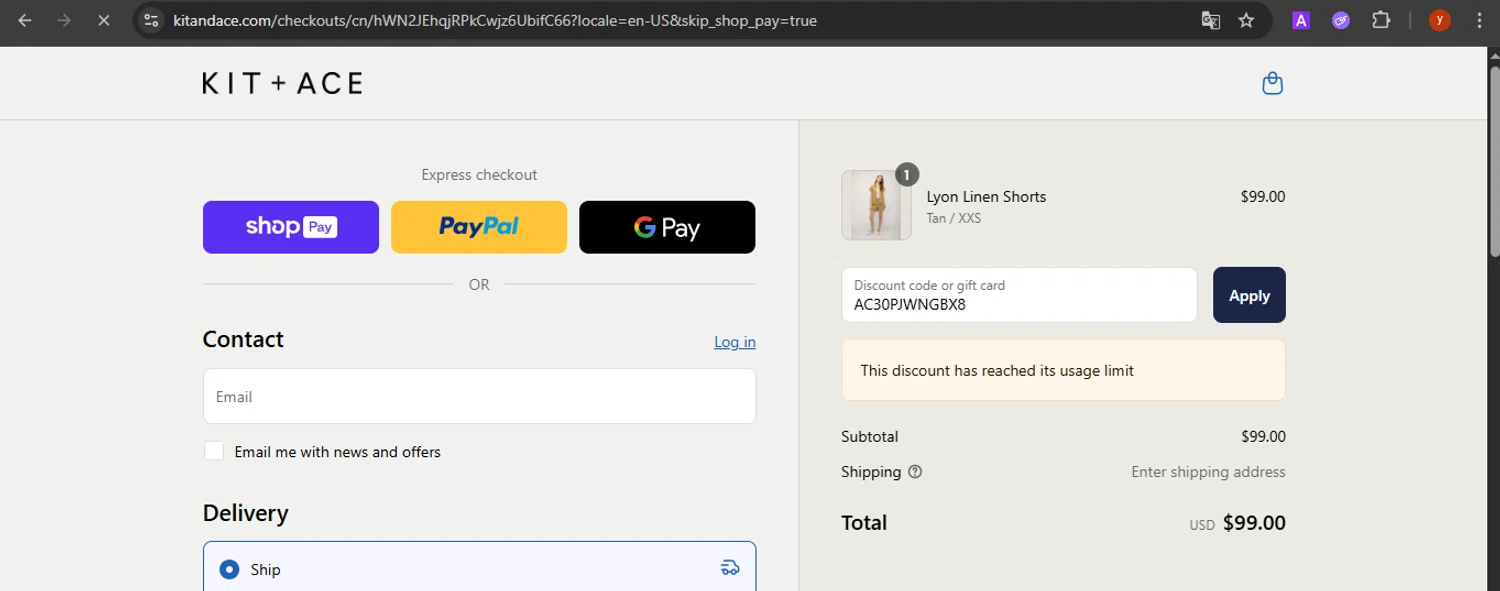
Task: Click the delivery truck icon
Action: (x=730, y=568)
